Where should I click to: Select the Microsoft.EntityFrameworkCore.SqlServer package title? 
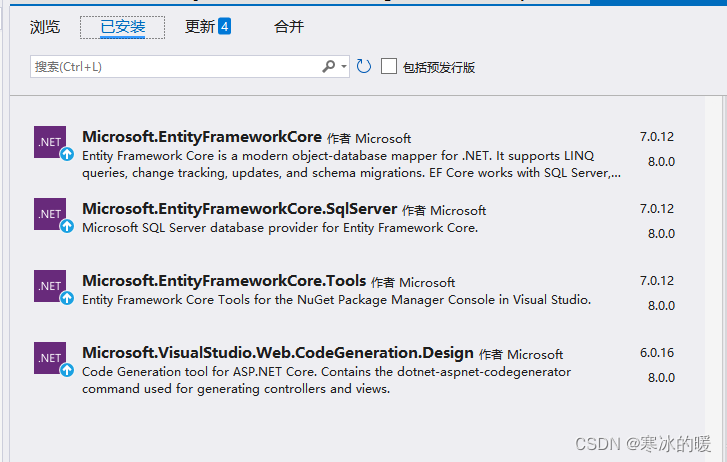point(240,209)
